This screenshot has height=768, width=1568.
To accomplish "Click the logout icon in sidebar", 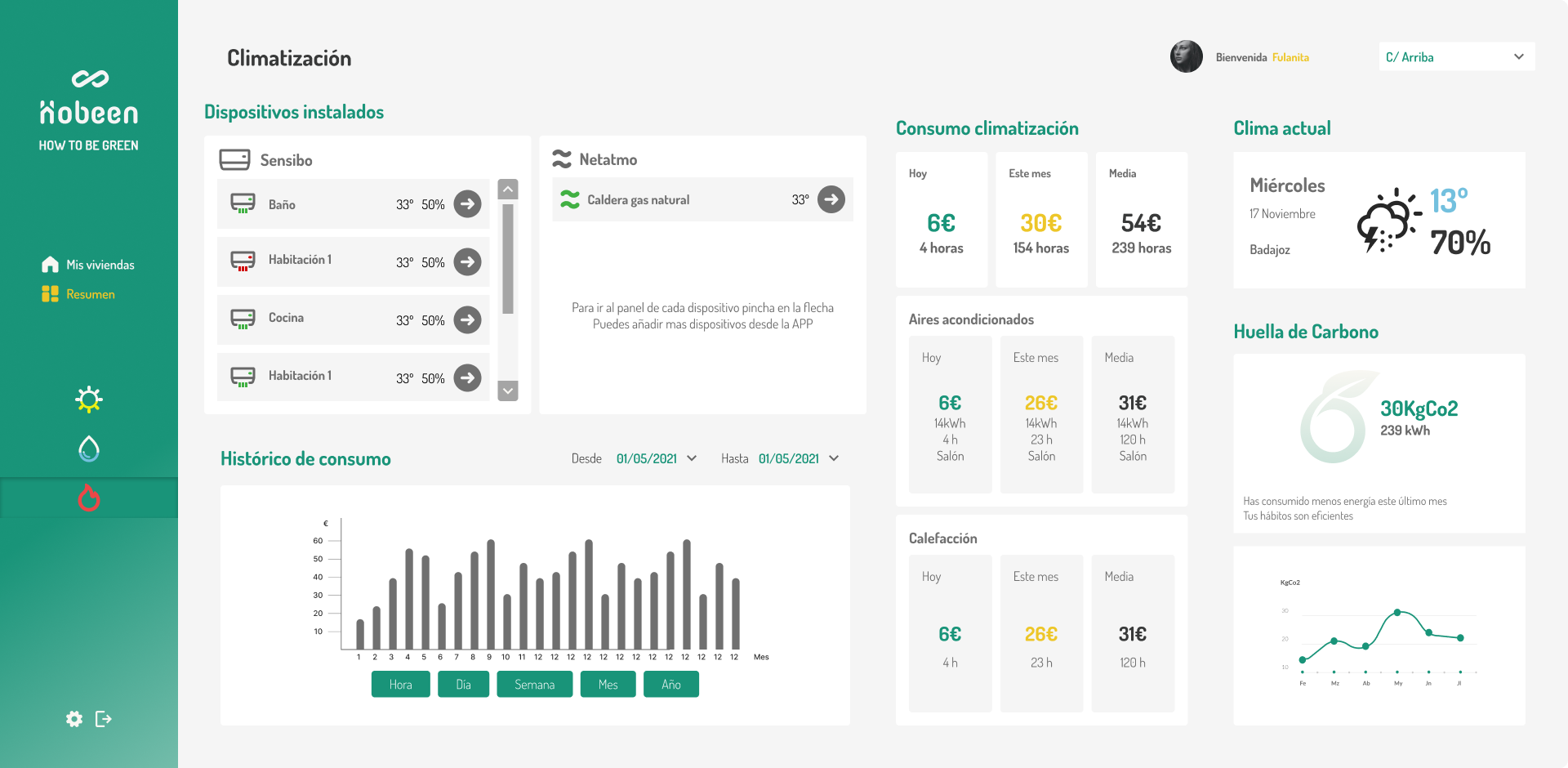I will coord(104,719).
